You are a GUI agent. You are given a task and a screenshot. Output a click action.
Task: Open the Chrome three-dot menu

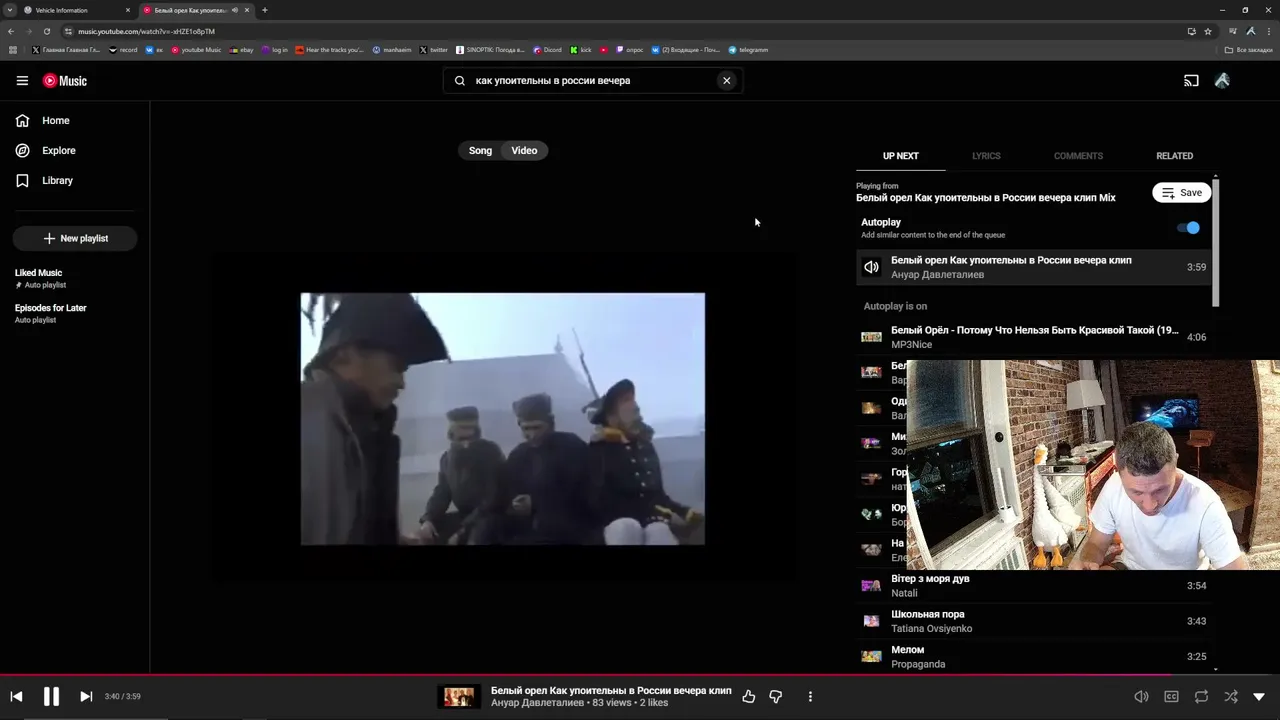pyautogui.click(x=1268, y=31)
